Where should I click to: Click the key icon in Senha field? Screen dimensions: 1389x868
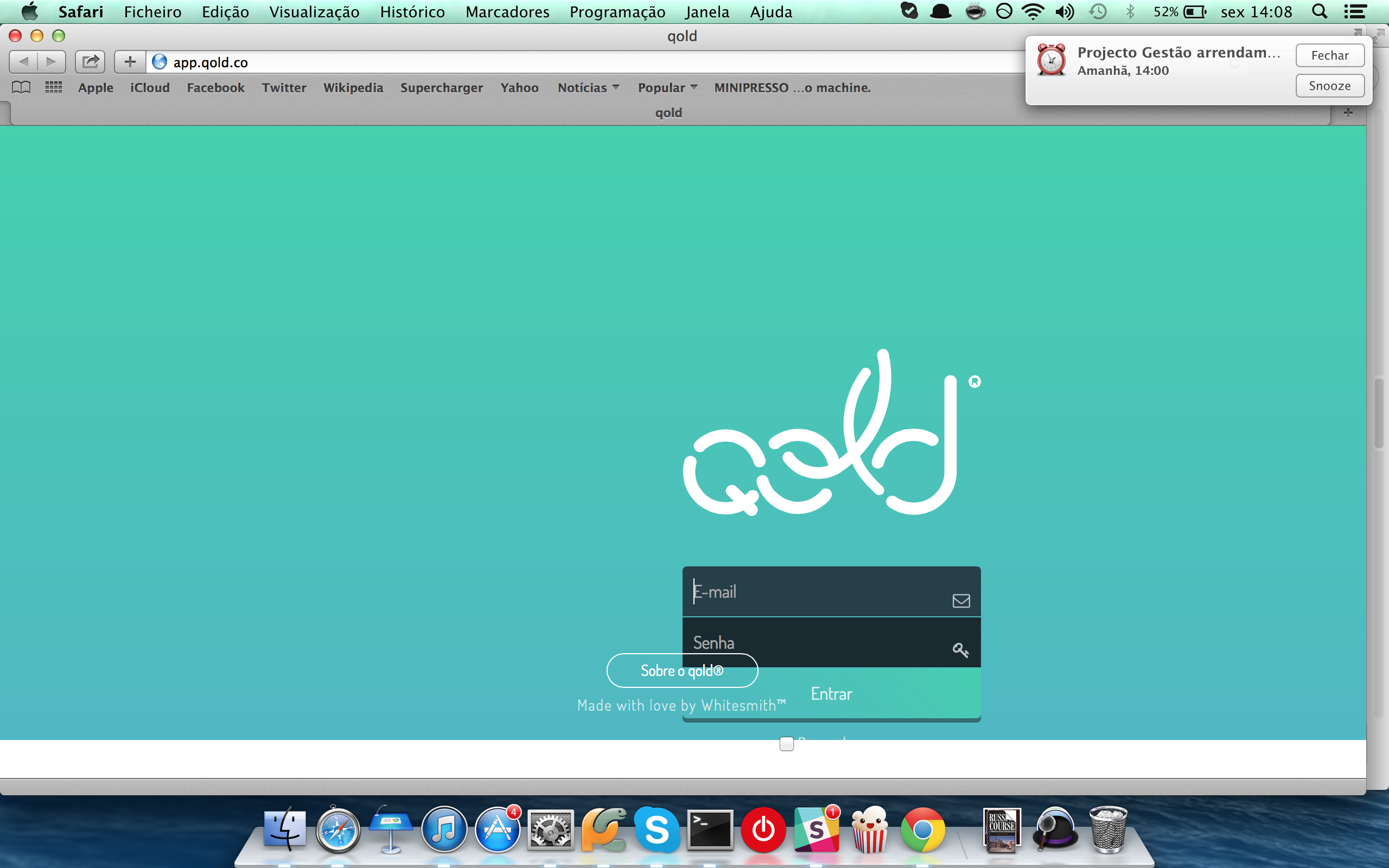960,650
